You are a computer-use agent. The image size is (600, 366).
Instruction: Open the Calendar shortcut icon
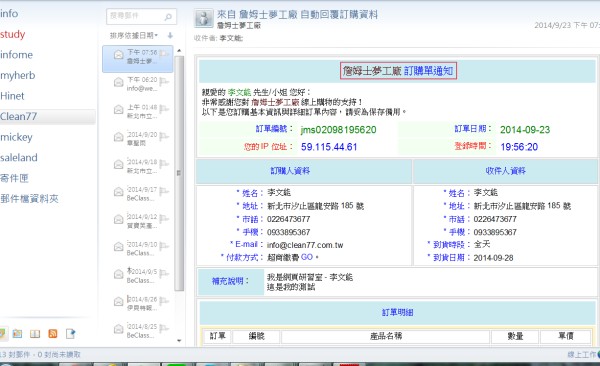(17, 333)
